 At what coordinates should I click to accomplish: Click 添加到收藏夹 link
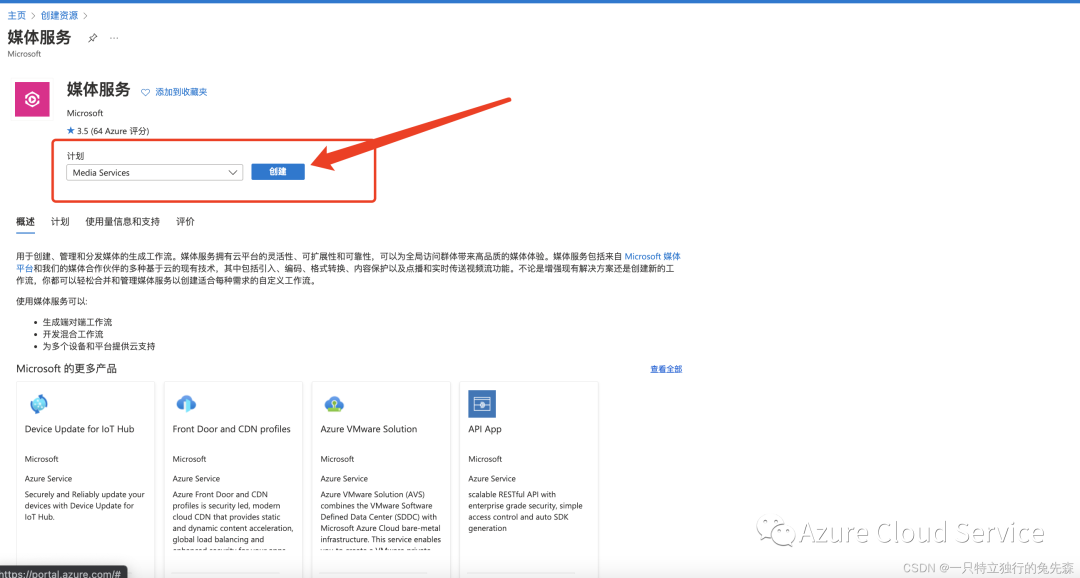click(x=181, y=92)
